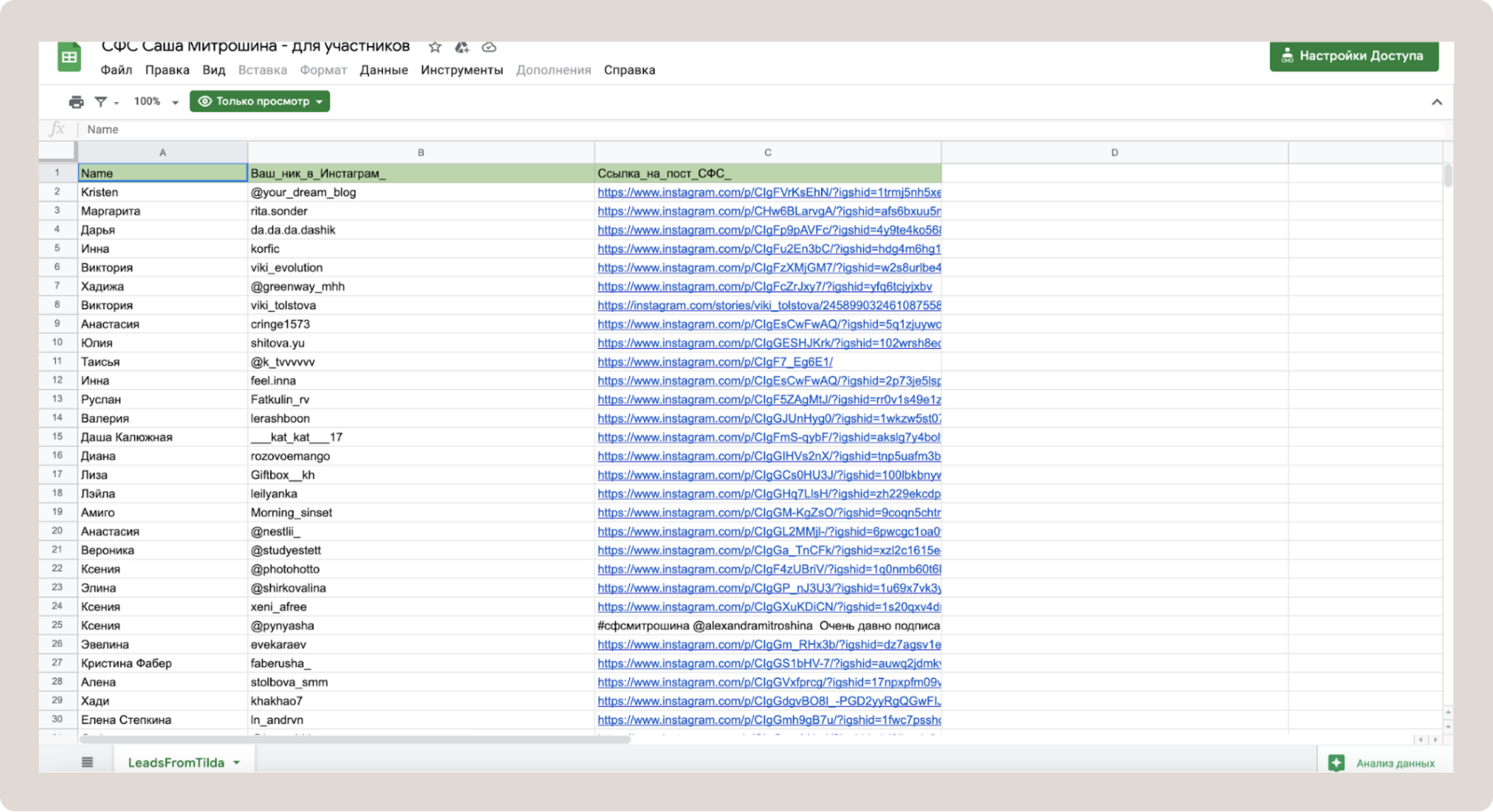Select the cell containing cringe1573
The width and height of the screenshot is (1493, 812).
click(421, 324)
